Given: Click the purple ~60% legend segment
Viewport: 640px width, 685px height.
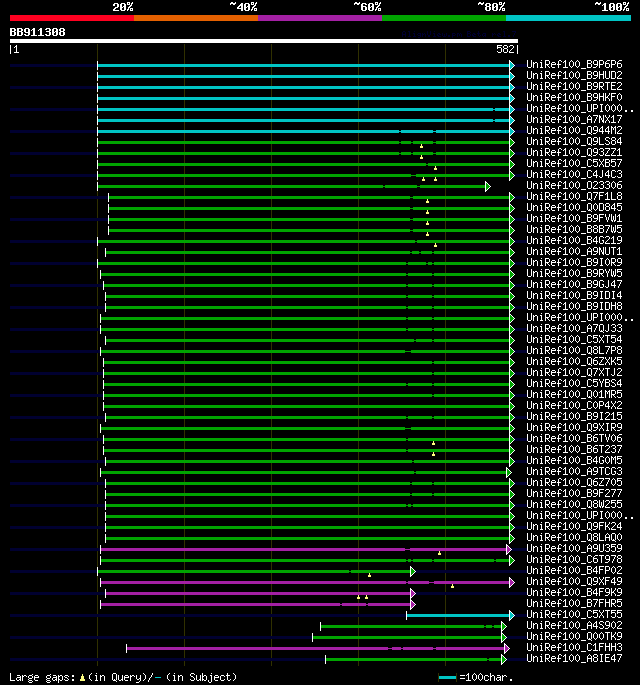Looking at the screenshot, I should pos(320,18).
